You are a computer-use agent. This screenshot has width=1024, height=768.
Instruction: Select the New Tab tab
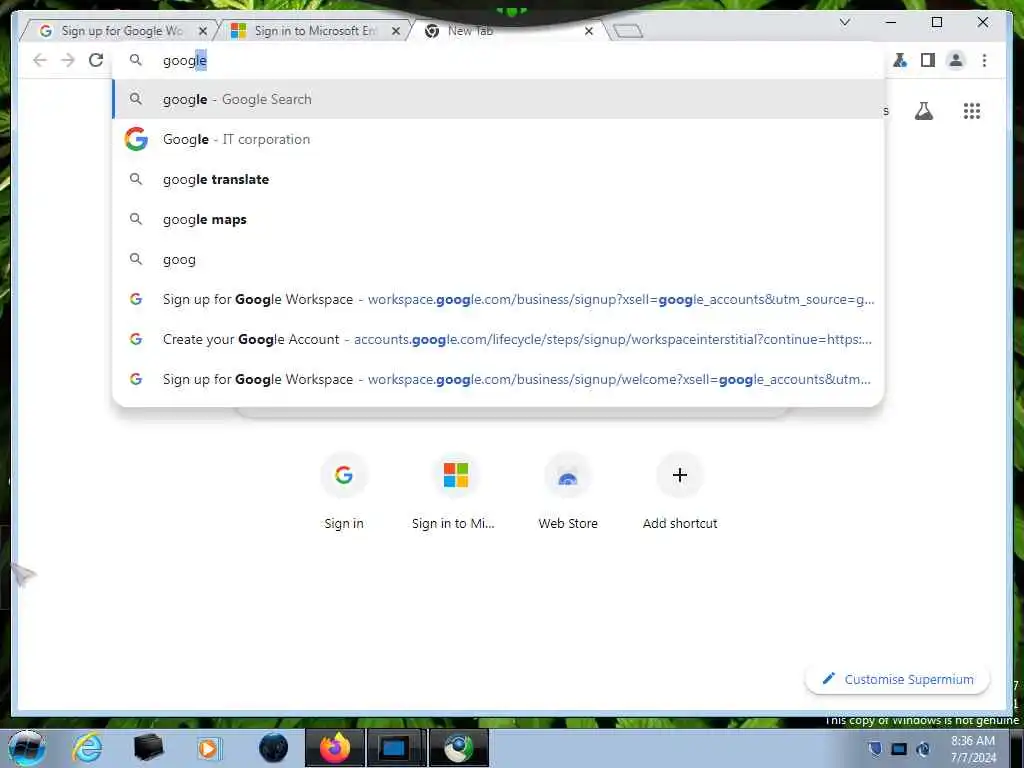coord(503,31)
